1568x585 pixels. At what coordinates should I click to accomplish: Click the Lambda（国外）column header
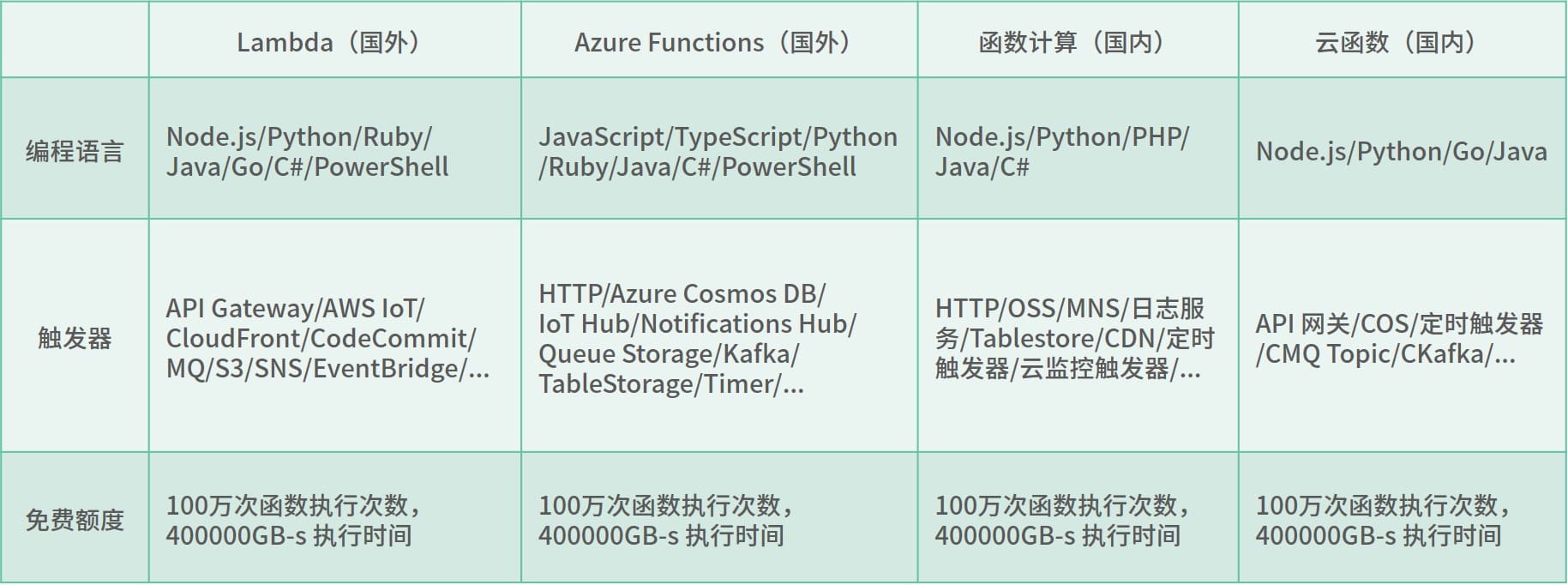tap(334, 41)
